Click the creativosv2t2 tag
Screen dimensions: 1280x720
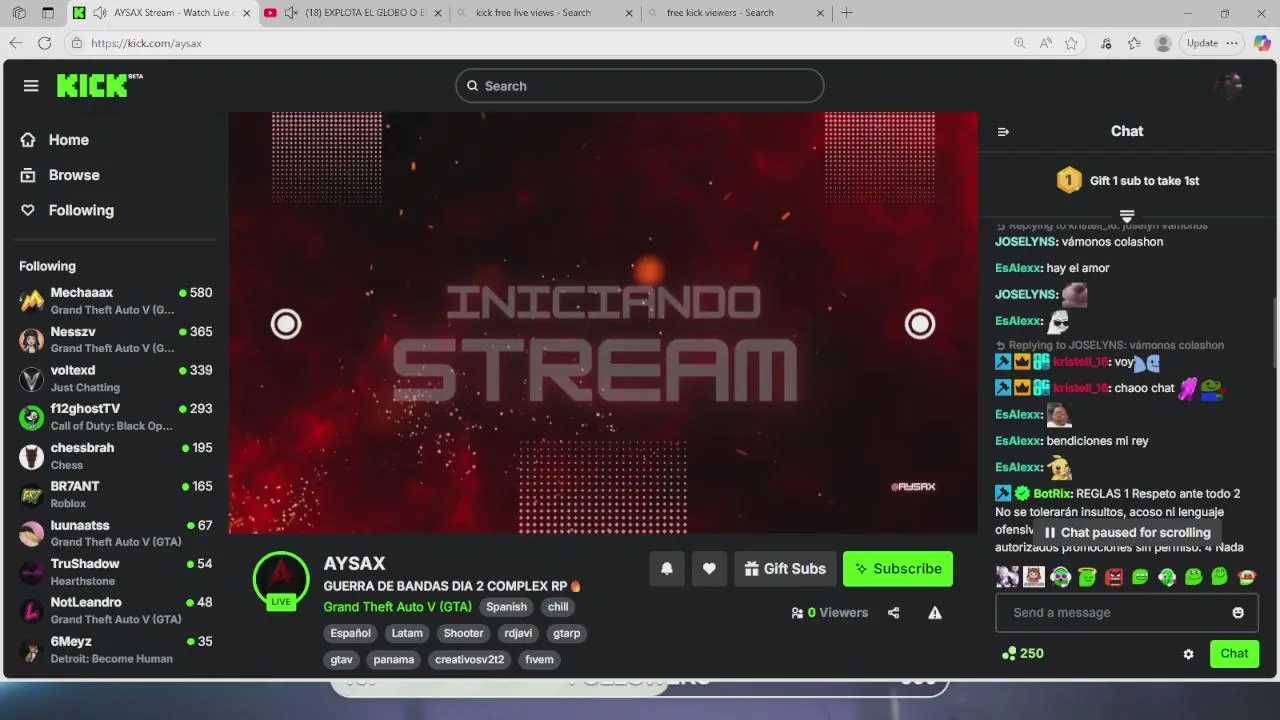coord(469,660)
